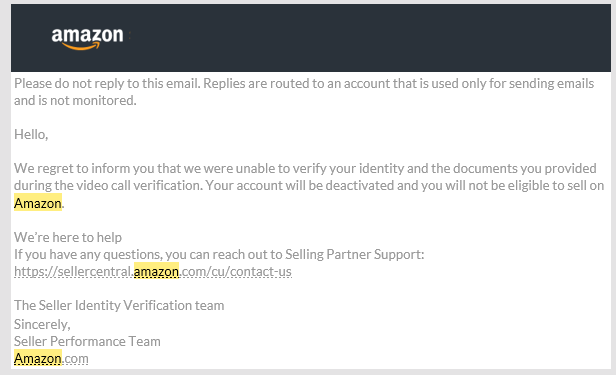Click the Amazon logo in the header

click(87, 39)
